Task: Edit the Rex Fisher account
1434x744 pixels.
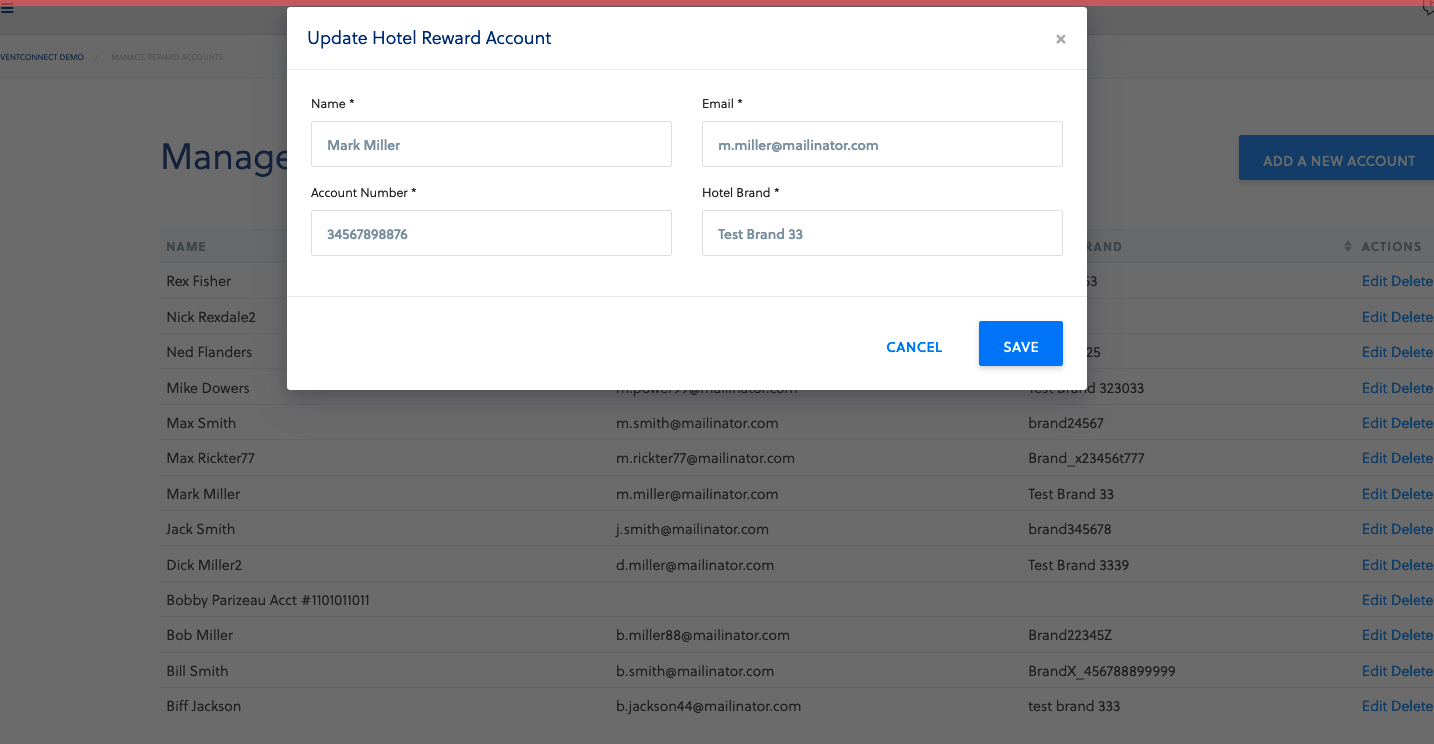Action: 1374,281
